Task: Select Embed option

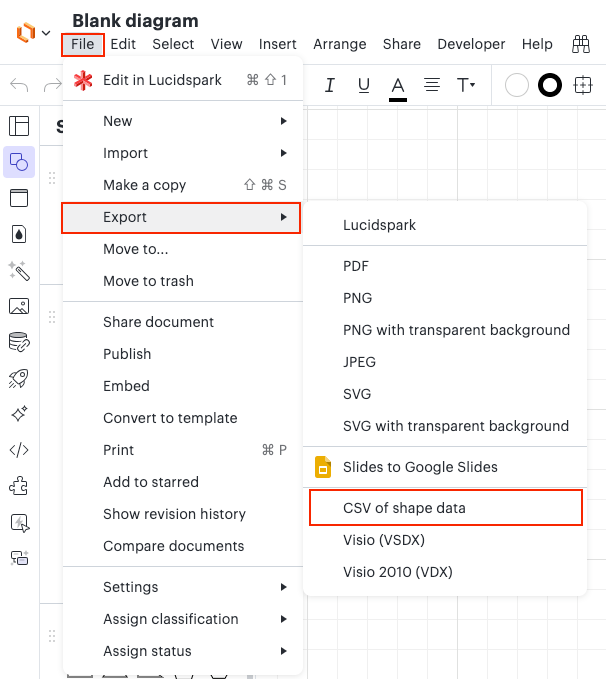Action: [182, 387]
